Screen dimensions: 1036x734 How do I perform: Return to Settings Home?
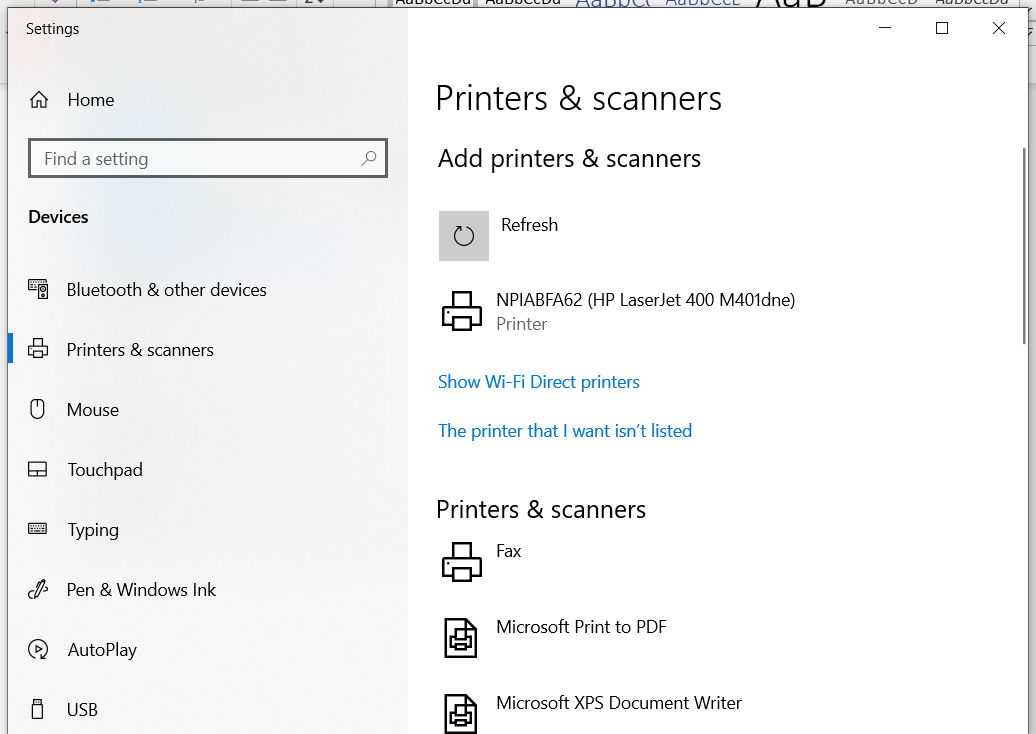click(x=90, y=99)
